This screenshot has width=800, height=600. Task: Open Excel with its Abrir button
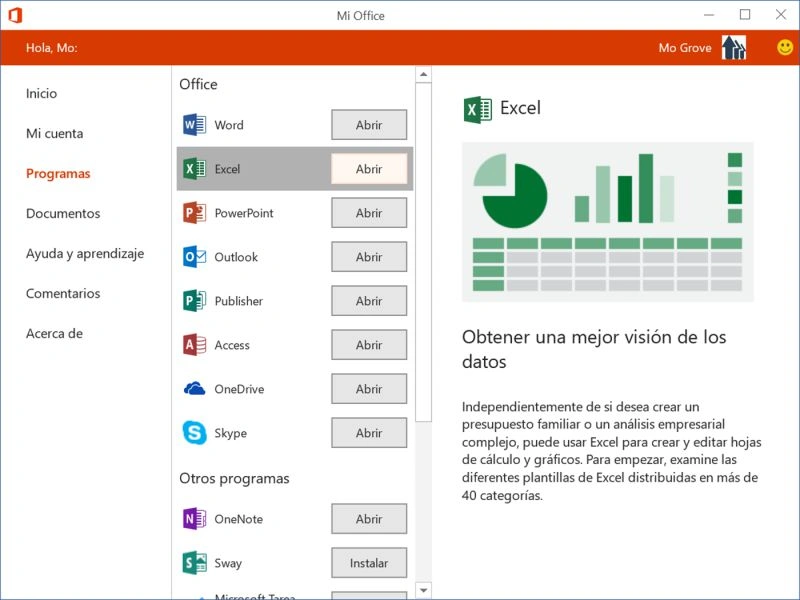(x=369, y=169)
